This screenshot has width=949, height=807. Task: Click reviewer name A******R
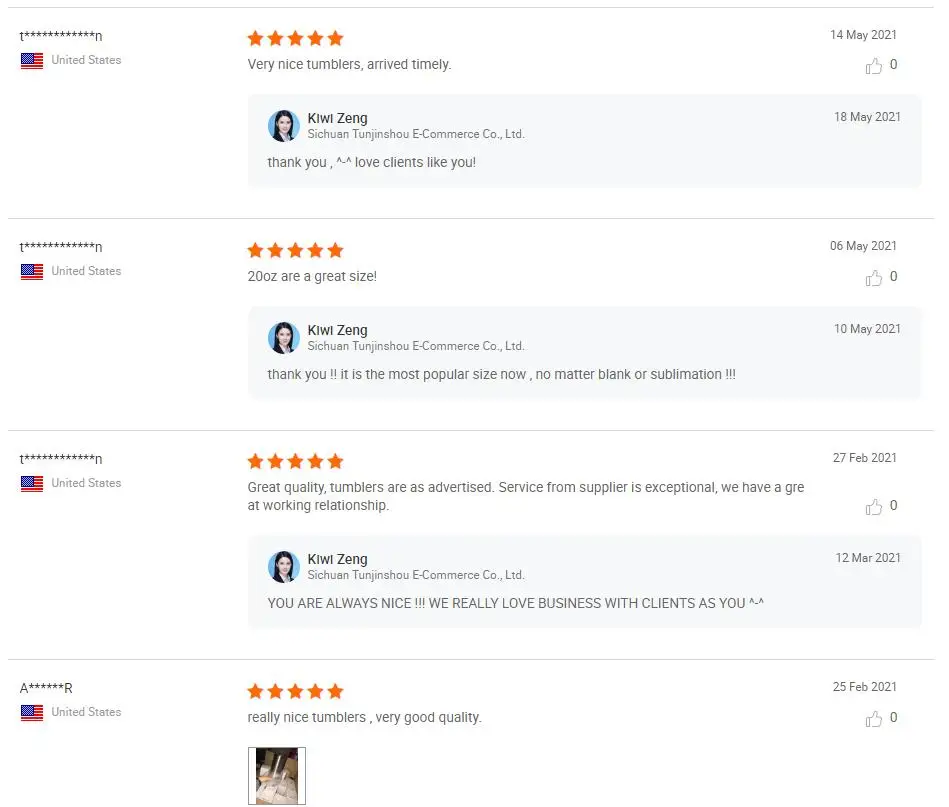pos(46,688)
